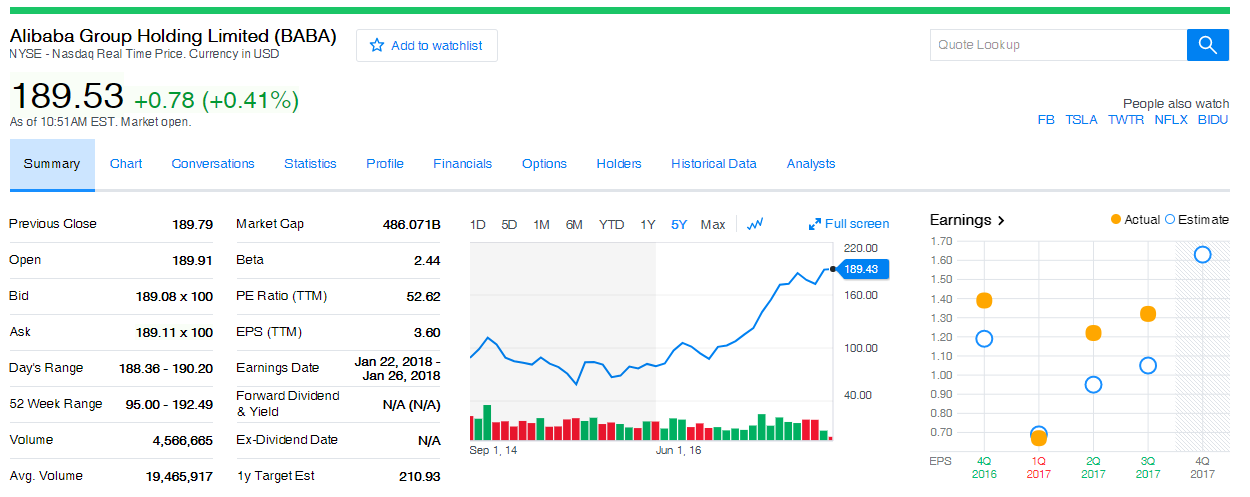Open the NFLX ticker link

pyautogui.click(x=1171, y=119)
